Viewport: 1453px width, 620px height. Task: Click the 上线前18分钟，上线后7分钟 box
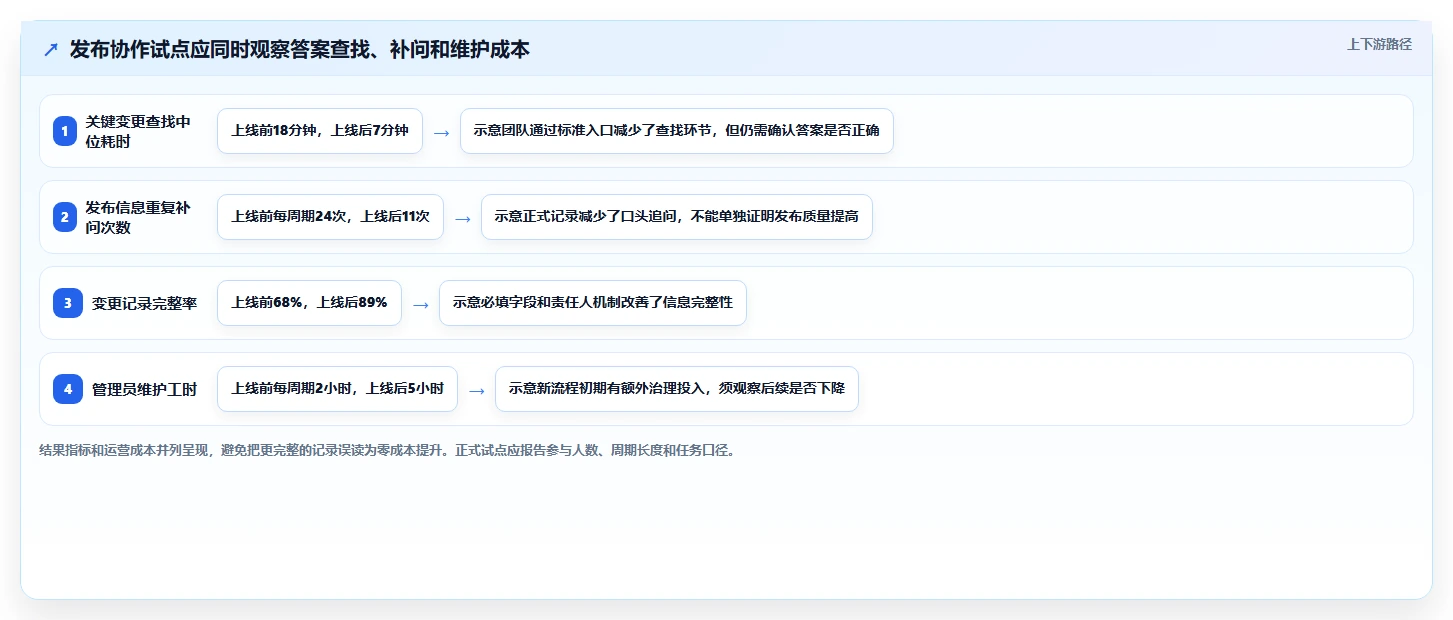pyautogui.click(x=320, y=131)
